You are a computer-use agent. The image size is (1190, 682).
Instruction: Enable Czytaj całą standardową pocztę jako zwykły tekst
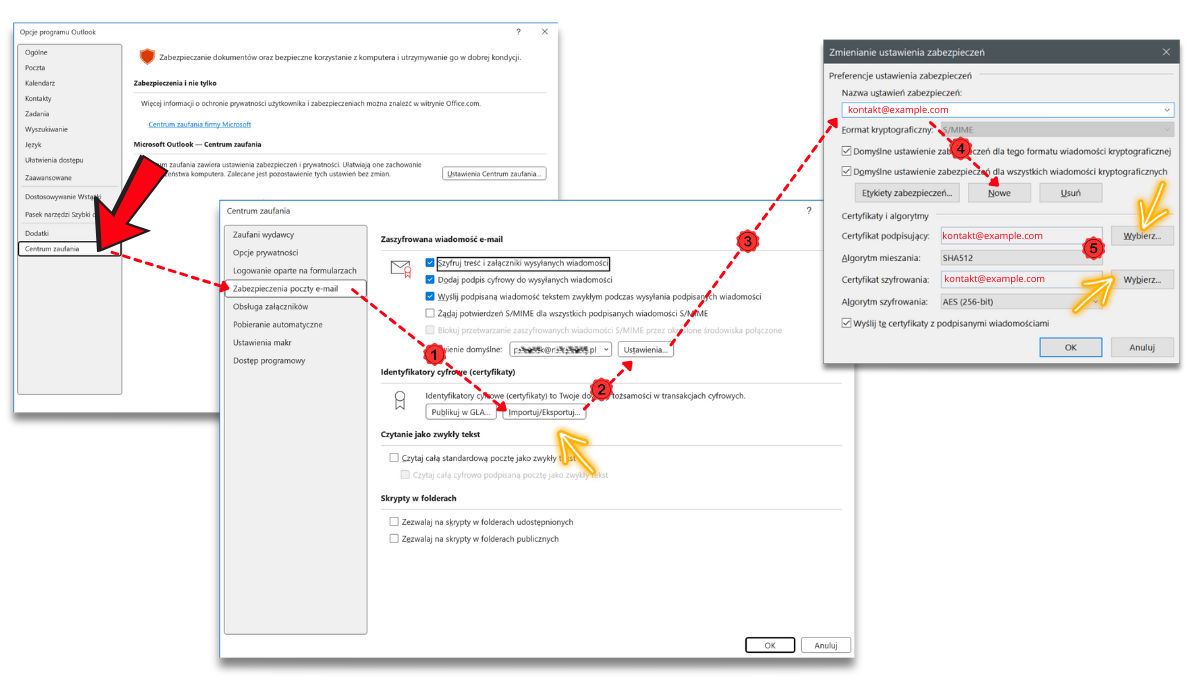pyautogui.click(x=394, y=458)
